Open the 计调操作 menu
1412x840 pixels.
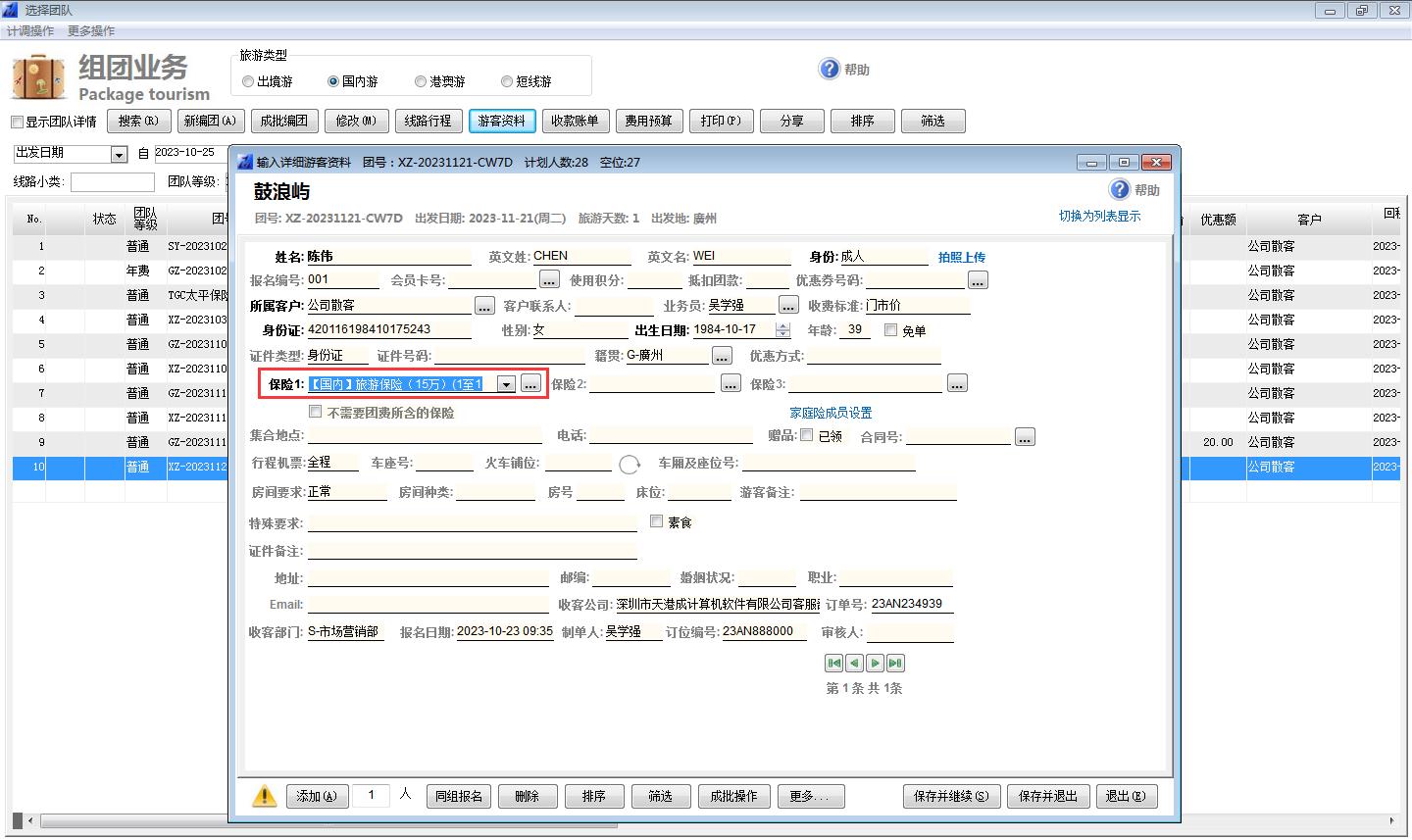tap(31, 31)
